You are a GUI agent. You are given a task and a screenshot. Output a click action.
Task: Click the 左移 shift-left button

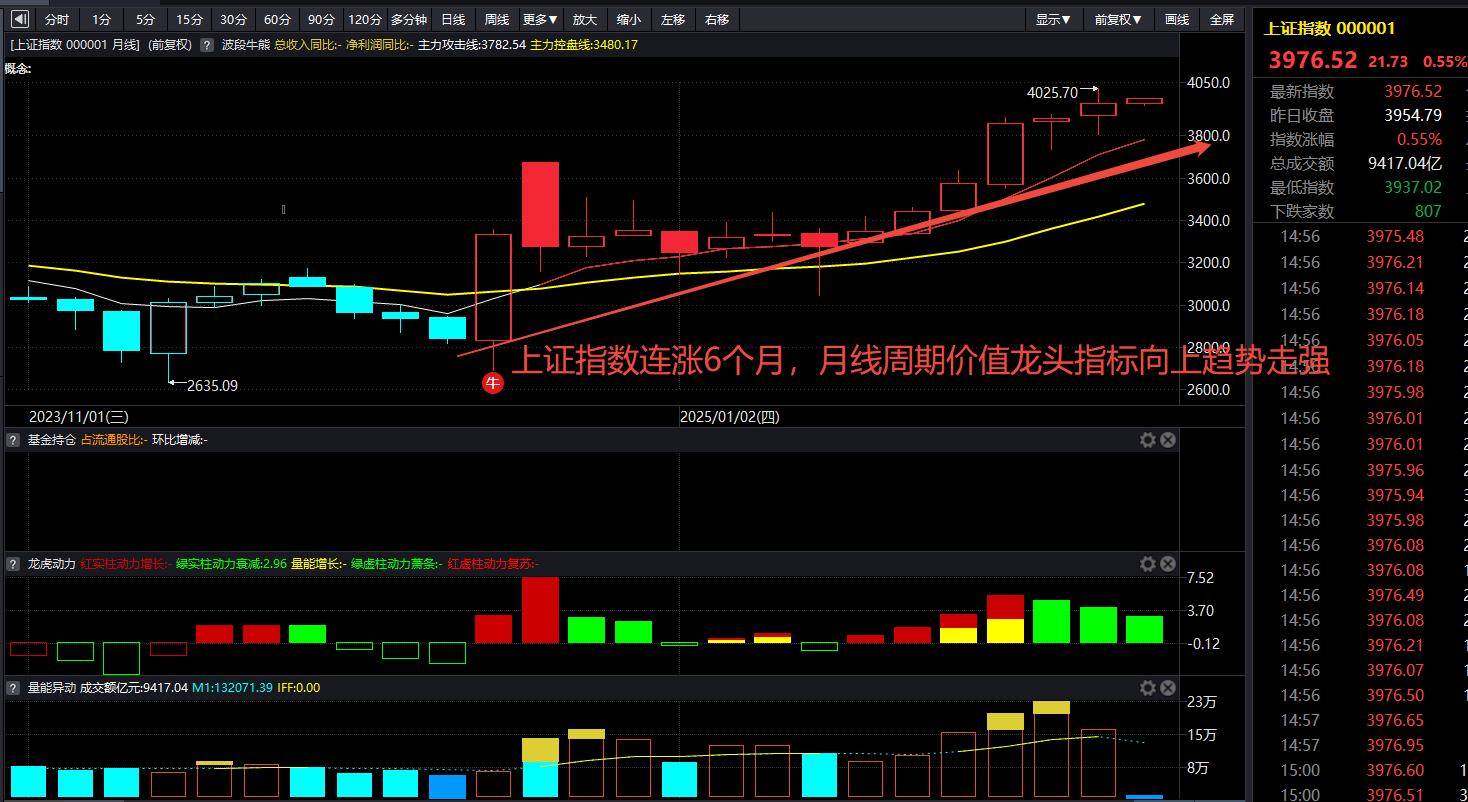[673, 19]
